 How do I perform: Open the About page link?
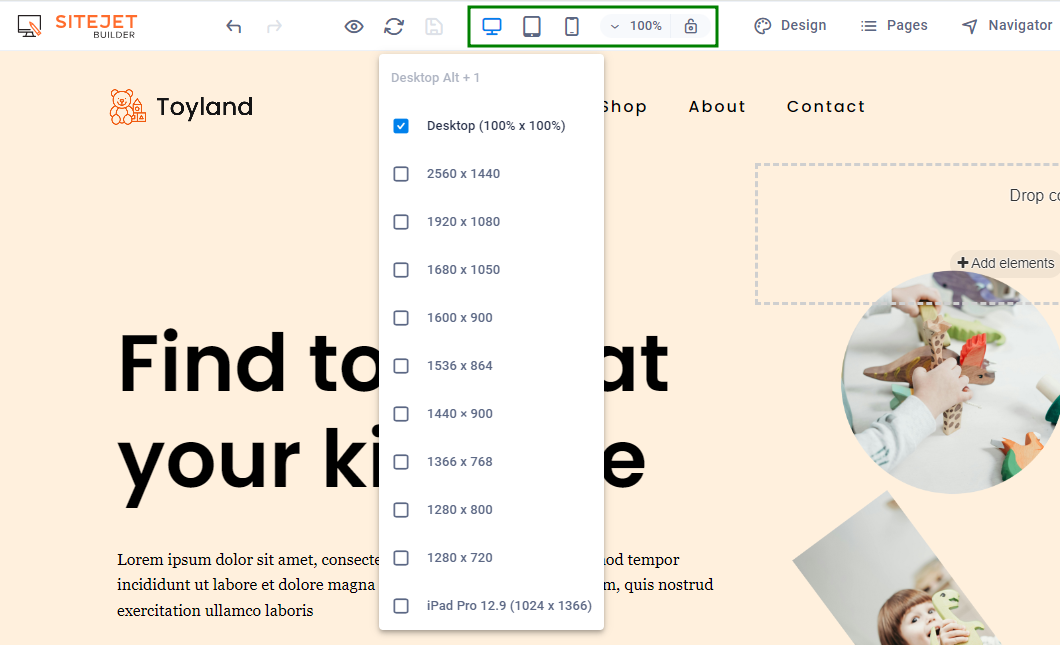[x=717, y=107]
